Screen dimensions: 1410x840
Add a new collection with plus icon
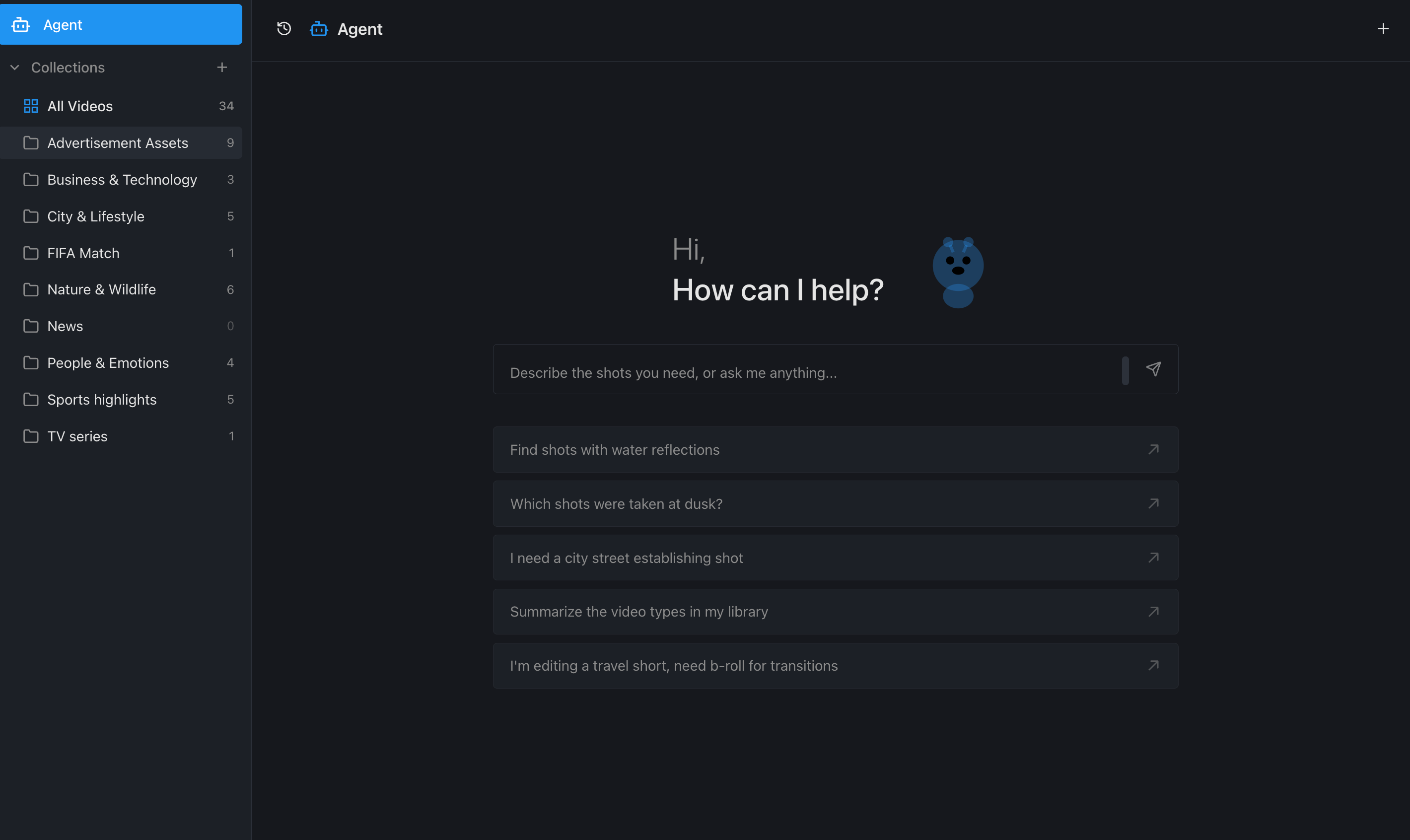222,68
